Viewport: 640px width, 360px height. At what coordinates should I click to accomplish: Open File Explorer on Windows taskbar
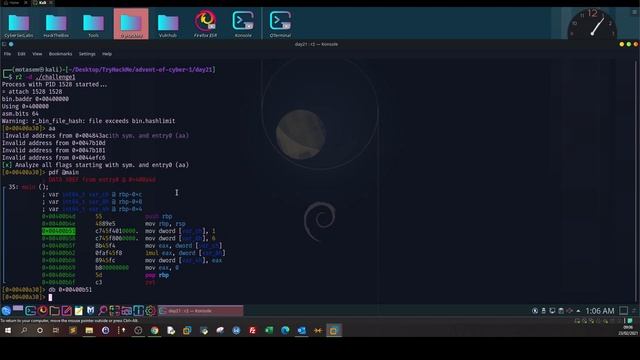coord(89,331)
